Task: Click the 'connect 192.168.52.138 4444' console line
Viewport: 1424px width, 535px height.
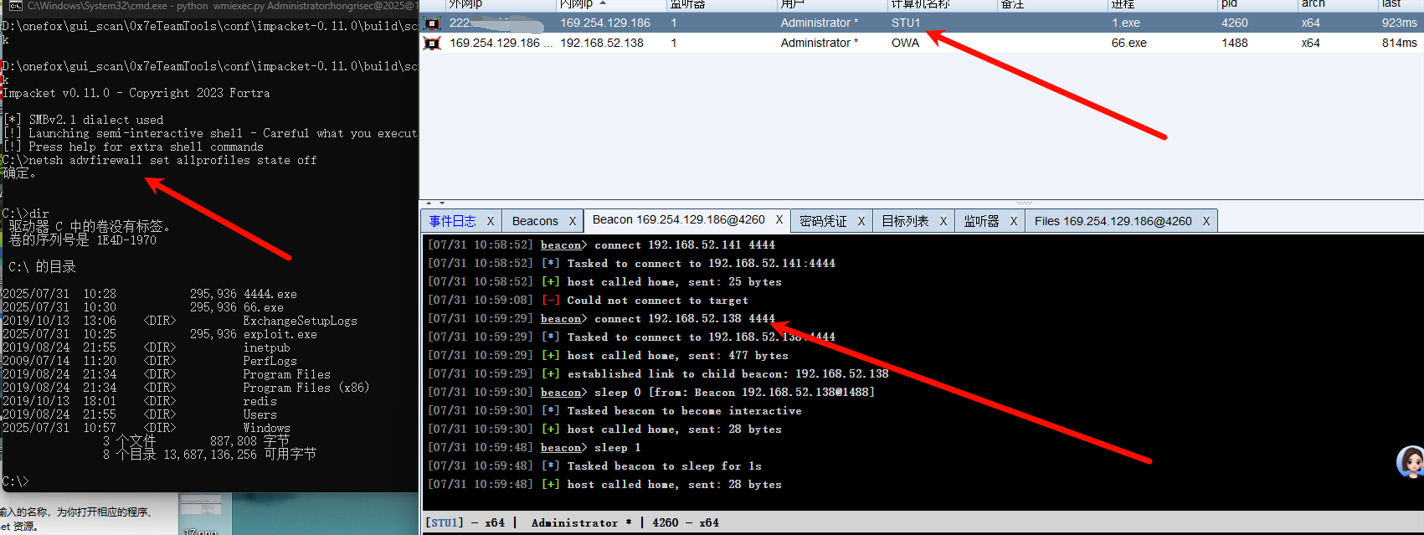Action: click(601, 319)
